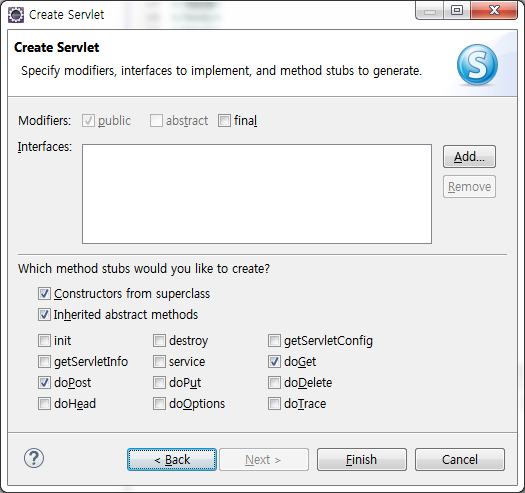This screenshot has width=525, height=493.
Task: Click the Finish button
Action: pos(362,460)
